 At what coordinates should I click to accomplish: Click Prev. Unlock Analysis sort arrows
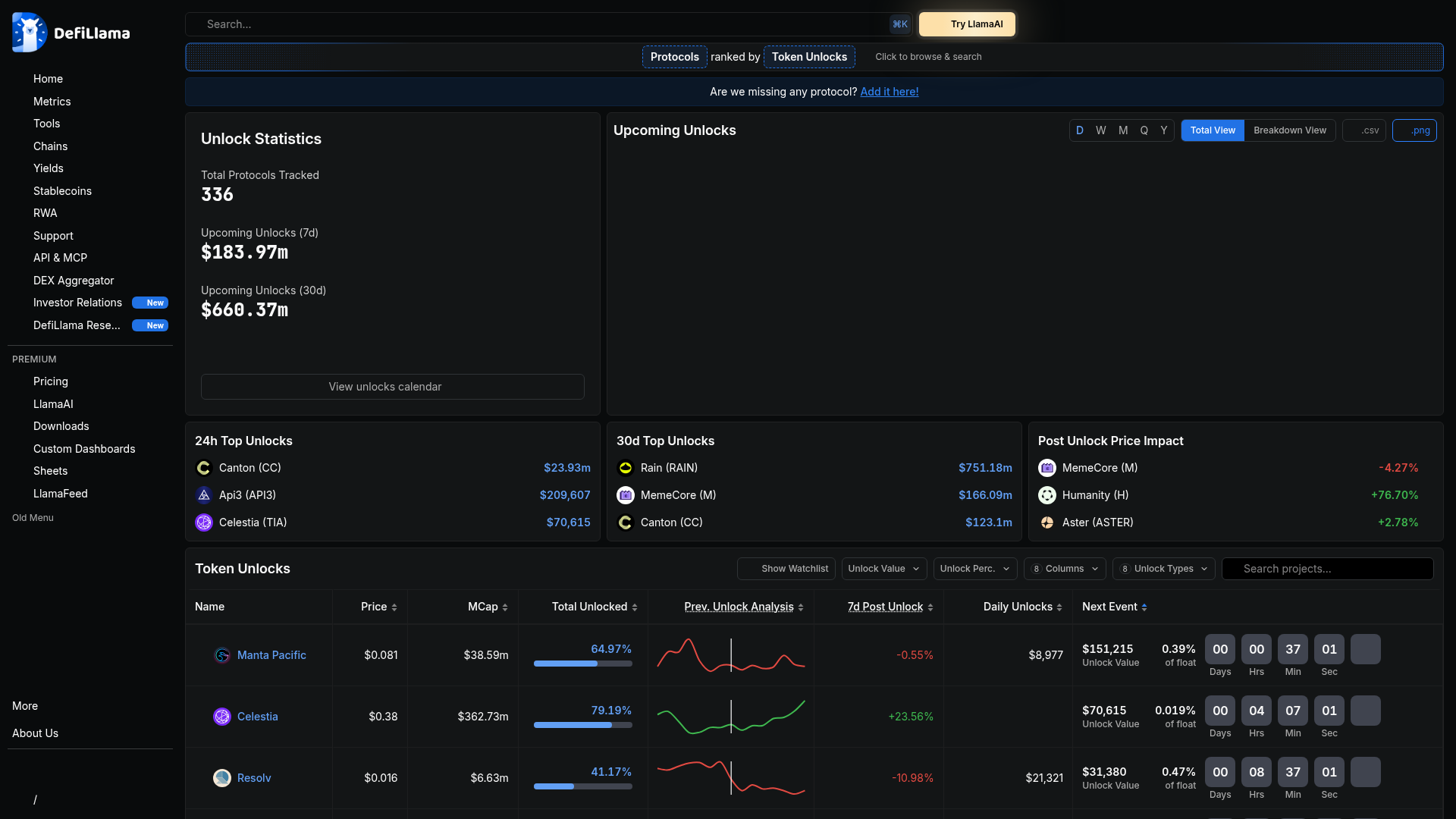(x=801, y=607)
